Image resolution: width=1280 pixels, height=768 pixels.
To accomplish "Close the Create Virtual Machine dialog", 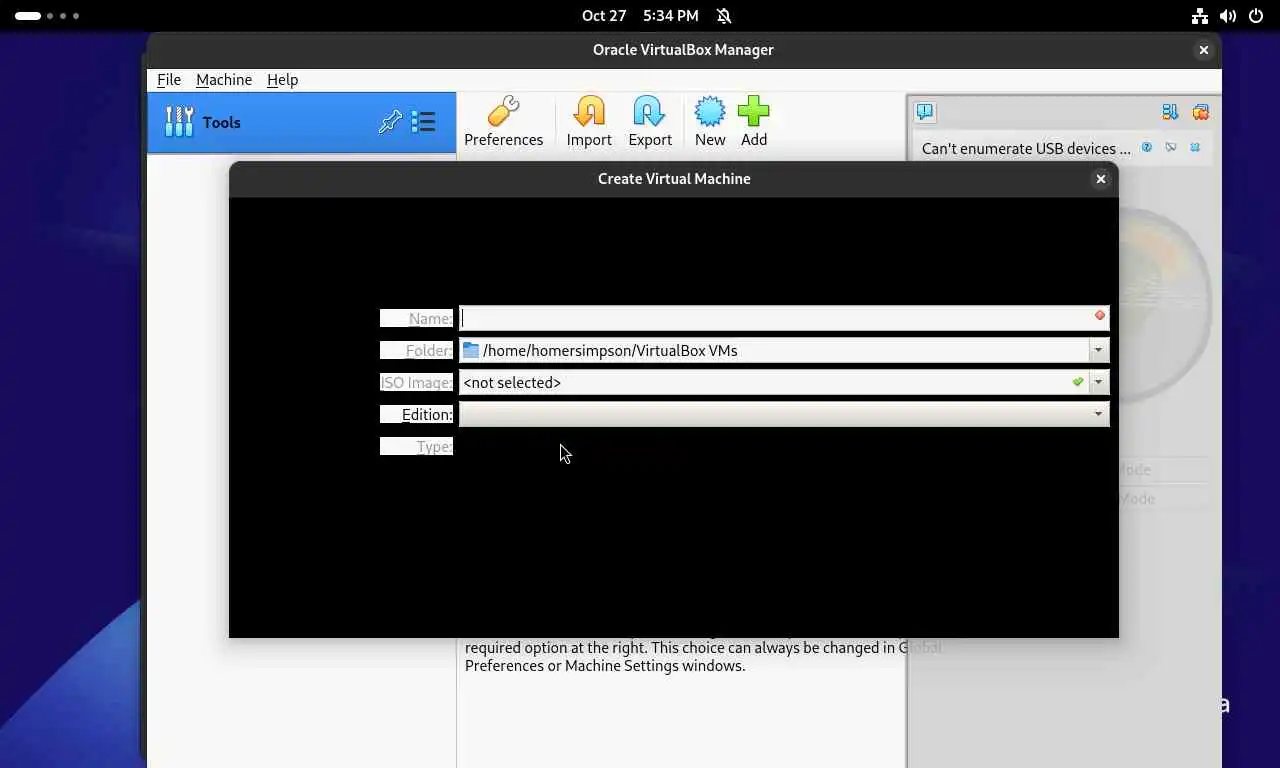I will click(x=1100, y=179).
